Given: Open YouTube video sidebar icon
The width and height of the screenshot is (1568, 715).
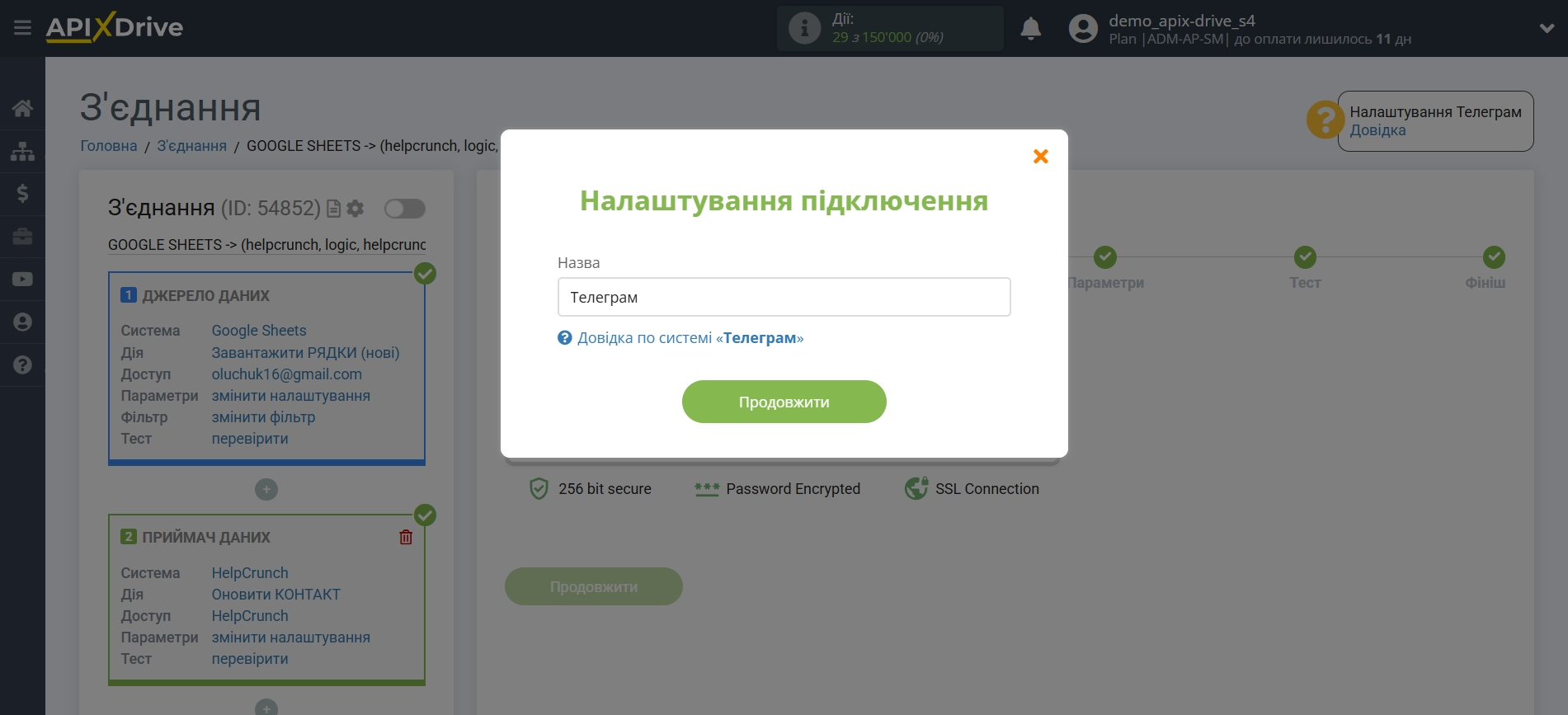Looking at the screenshot, I should (x=22, y=280).
